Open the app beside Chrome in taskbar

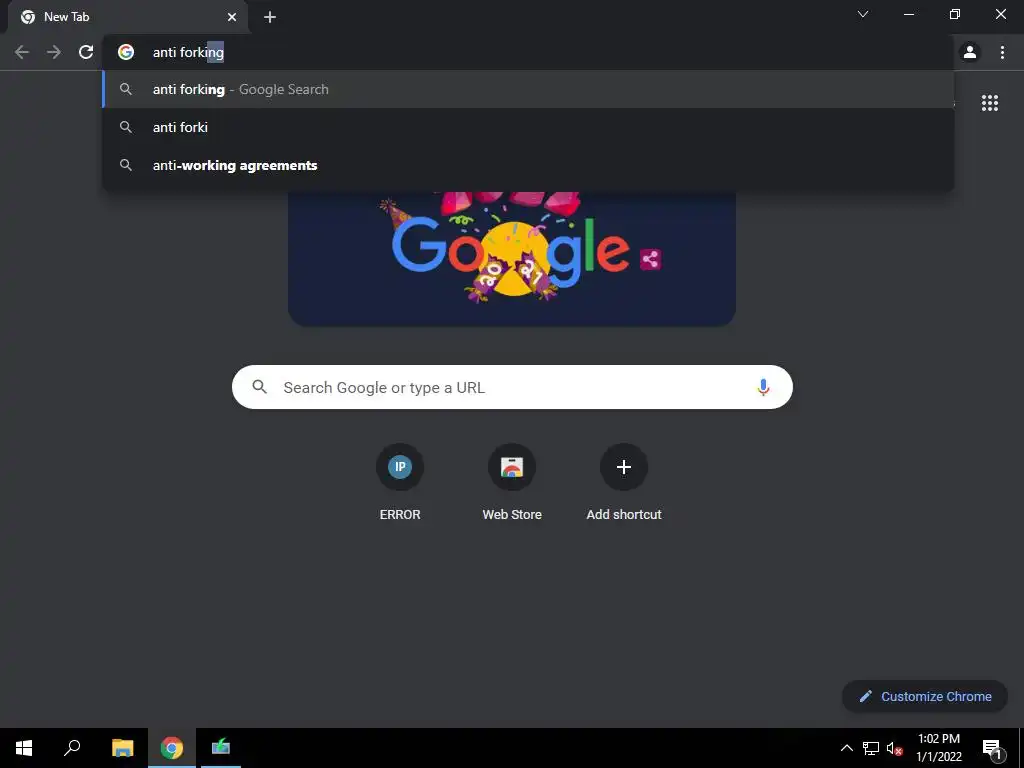pyautogui.click(x=221, y=748)
